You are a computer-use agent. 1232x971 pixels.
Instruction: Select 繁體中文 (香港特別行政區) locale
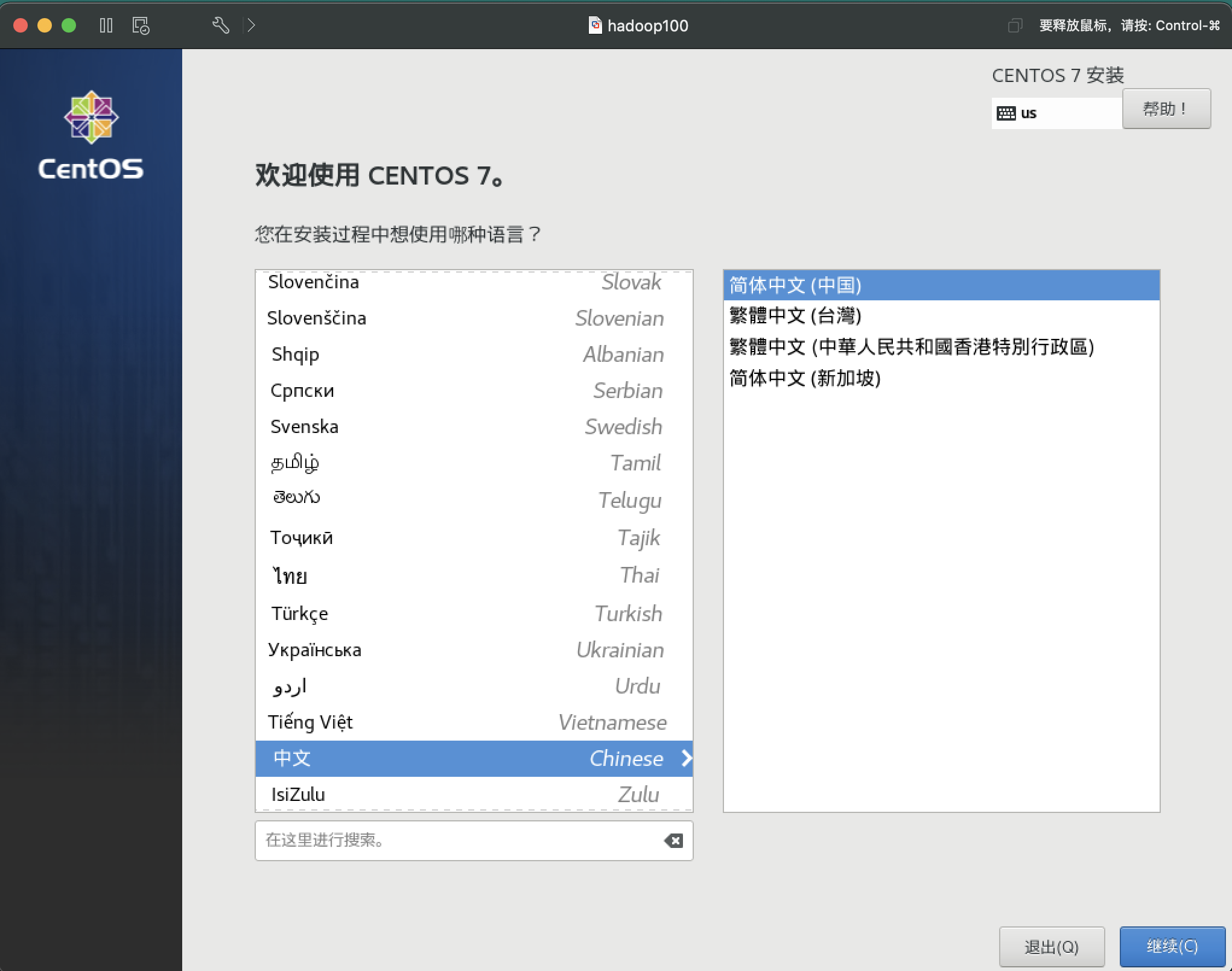(x=941, y=347)
